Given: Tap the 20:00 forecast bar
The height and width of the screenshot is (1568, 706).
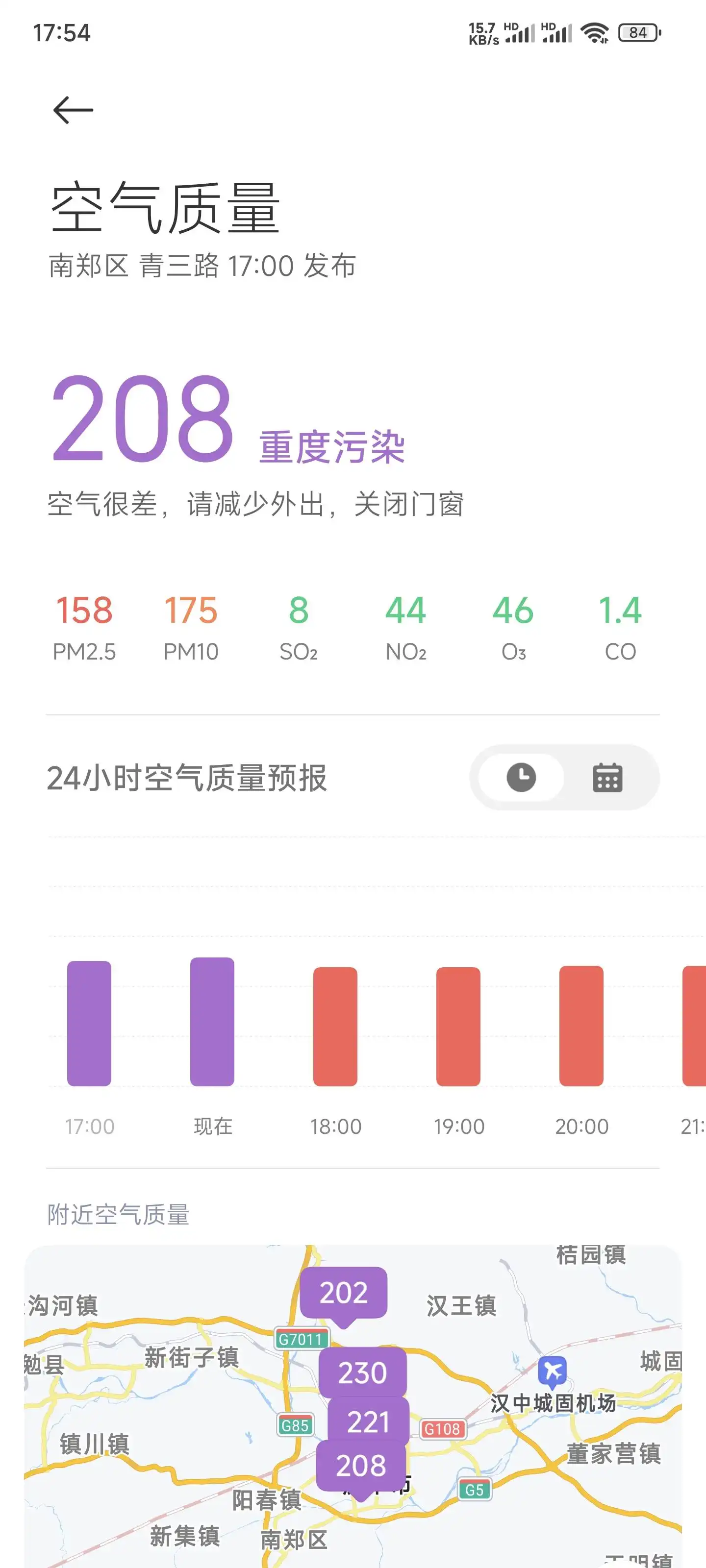Looking at the screenshot, I should point(581,1026).
